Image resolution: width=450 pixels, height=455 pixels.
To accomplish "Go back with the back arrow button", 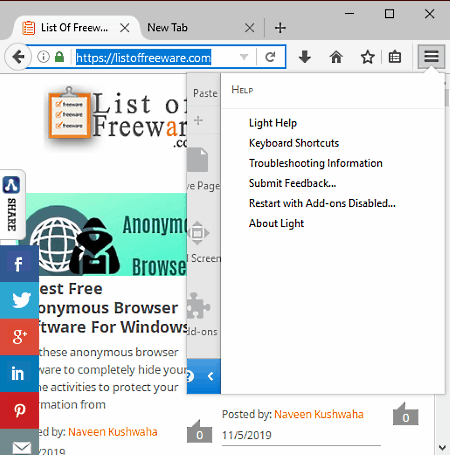I will coord(18,57).
